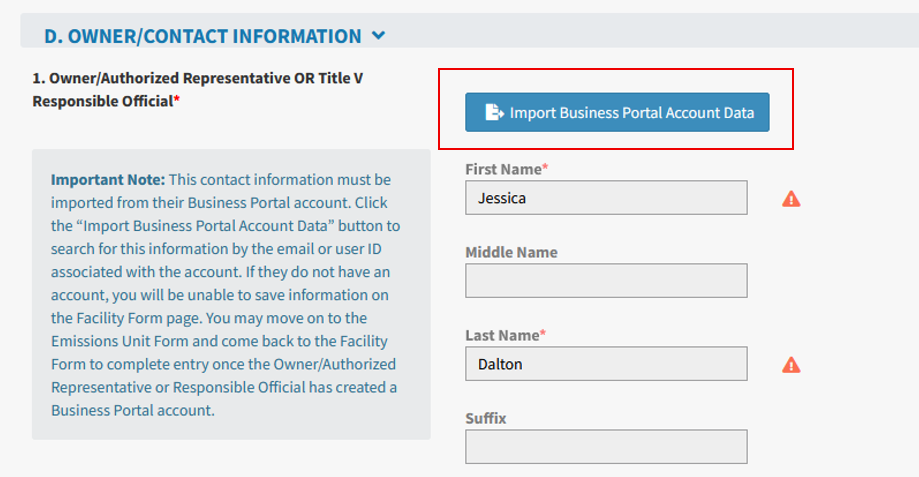Click the First Name field label

pos(503,169)
